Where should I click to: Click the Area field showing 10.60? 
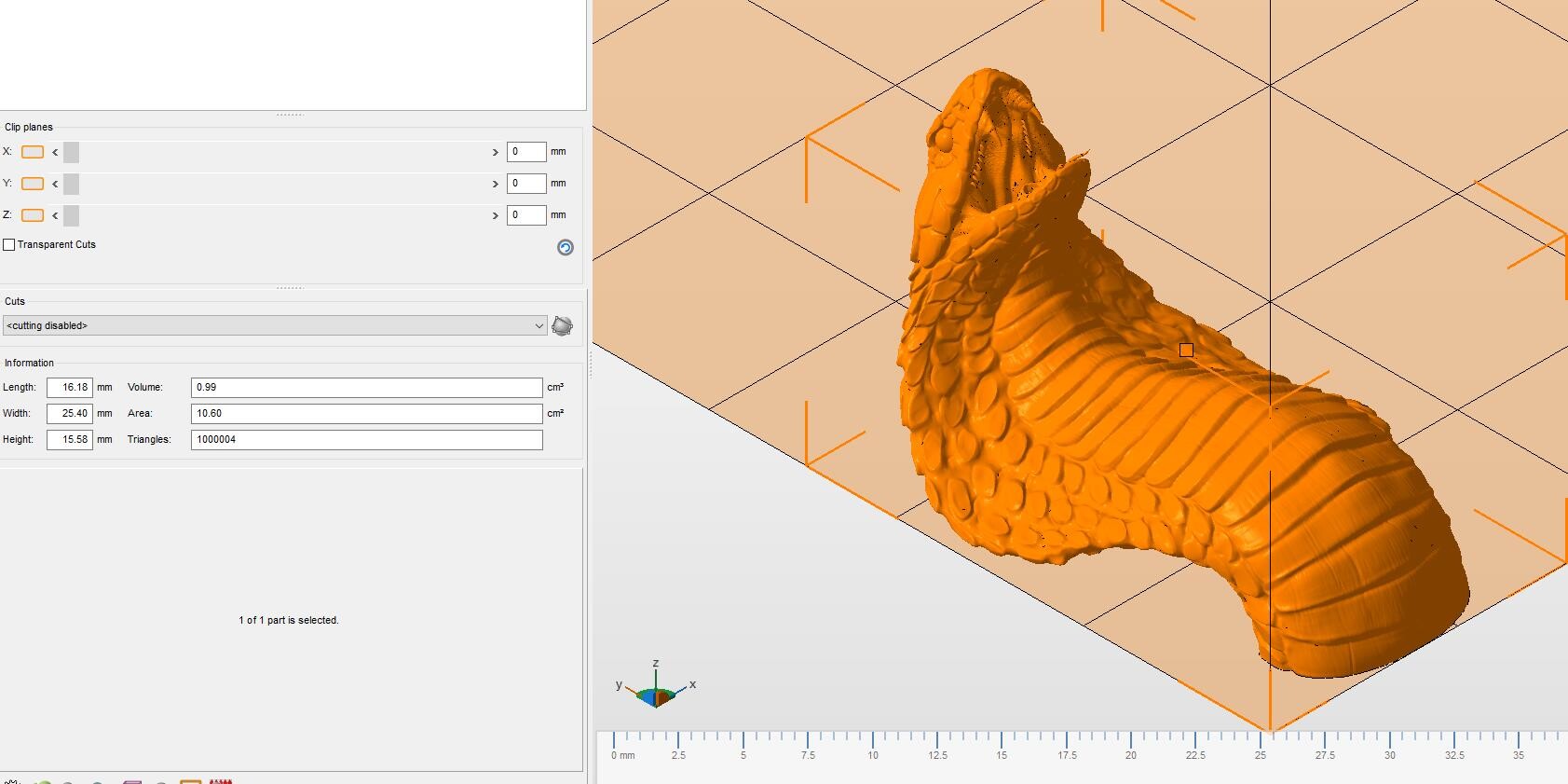pyautogui.click(x=367, y=413)
